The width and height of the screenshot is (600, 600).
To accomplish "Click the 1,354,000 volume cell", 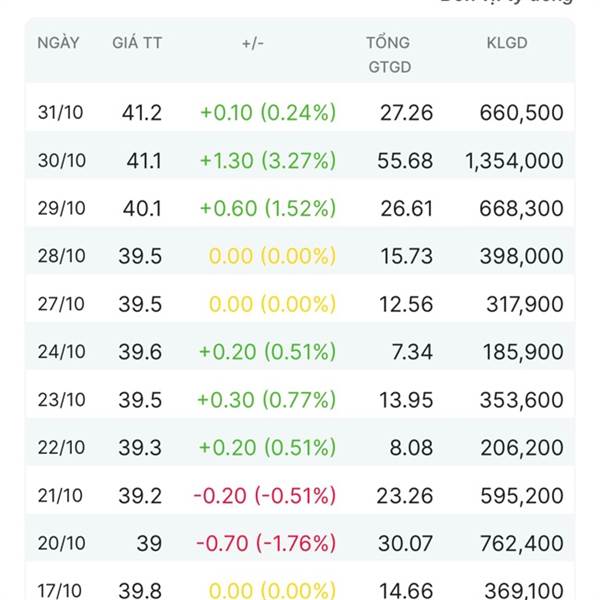I will point(514,160).
